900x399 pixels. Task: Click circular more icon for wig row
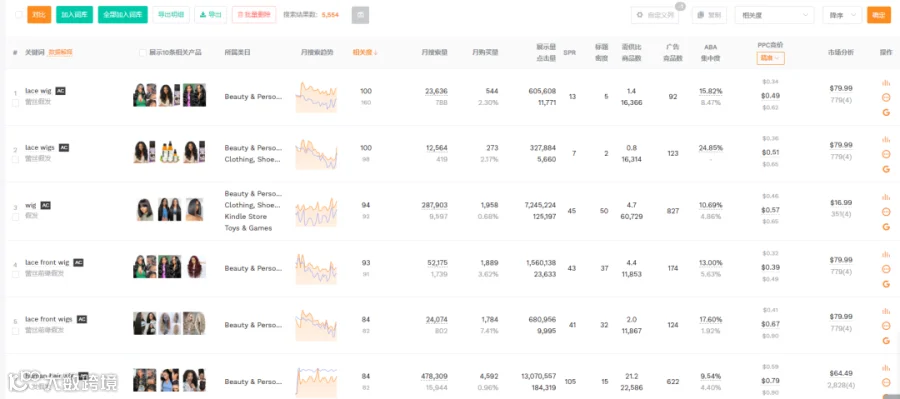[886, 212]
